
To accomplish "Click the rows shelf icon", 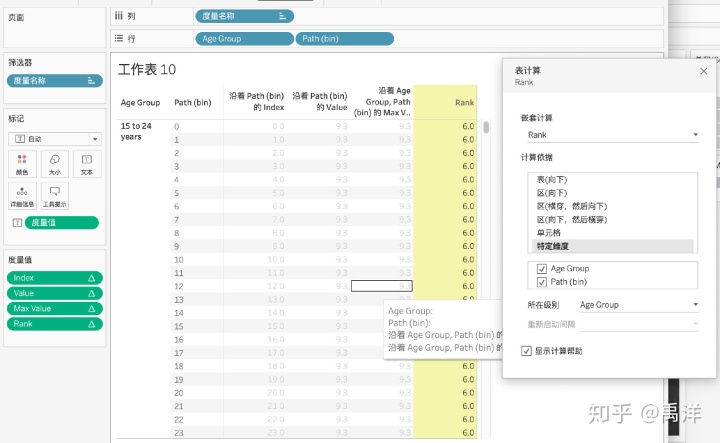I will (x=119, y=39).
